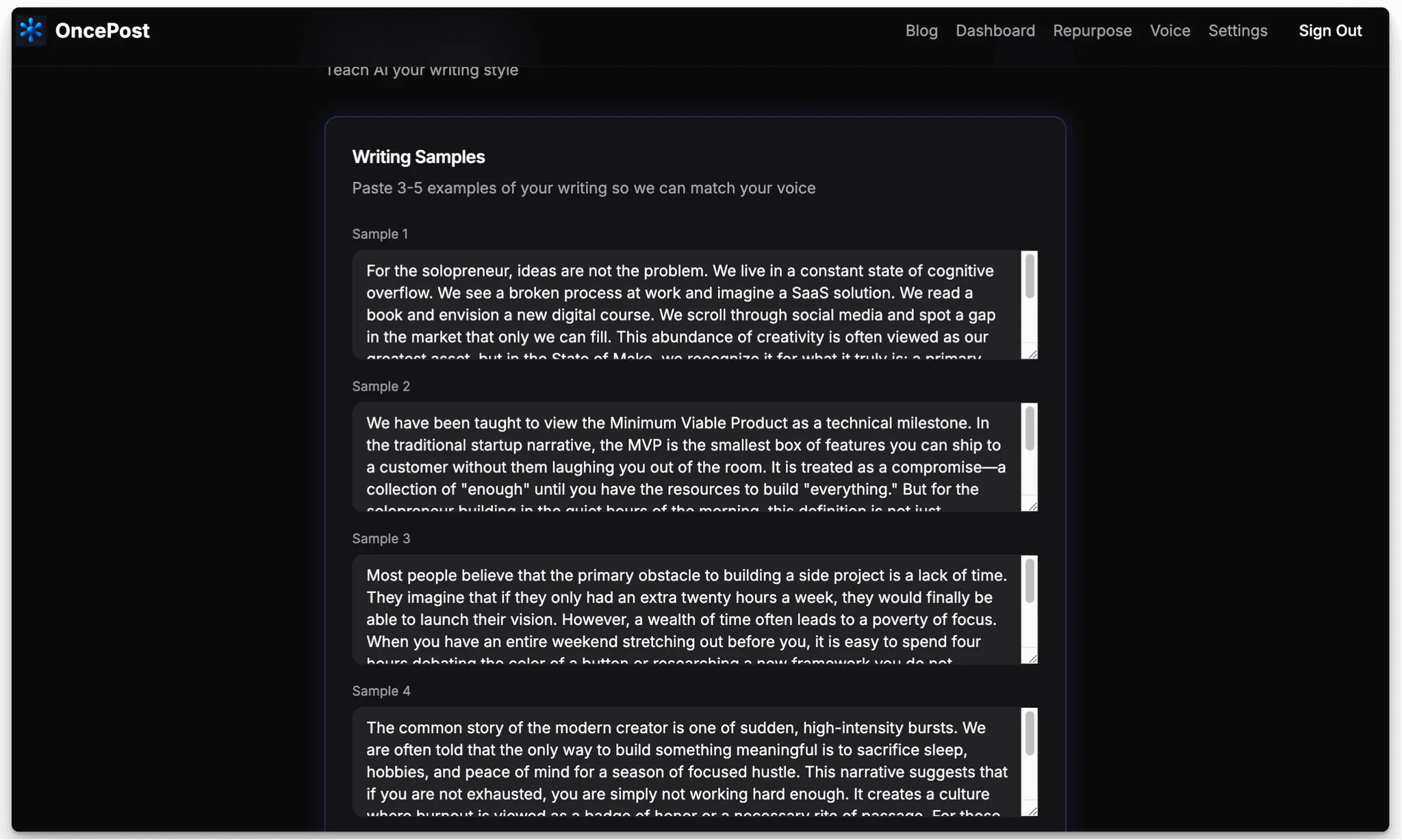Click the 'Teach AI your writing style' subtitle
Viewport: 1402px width, 840px height.
click(422, 71)
